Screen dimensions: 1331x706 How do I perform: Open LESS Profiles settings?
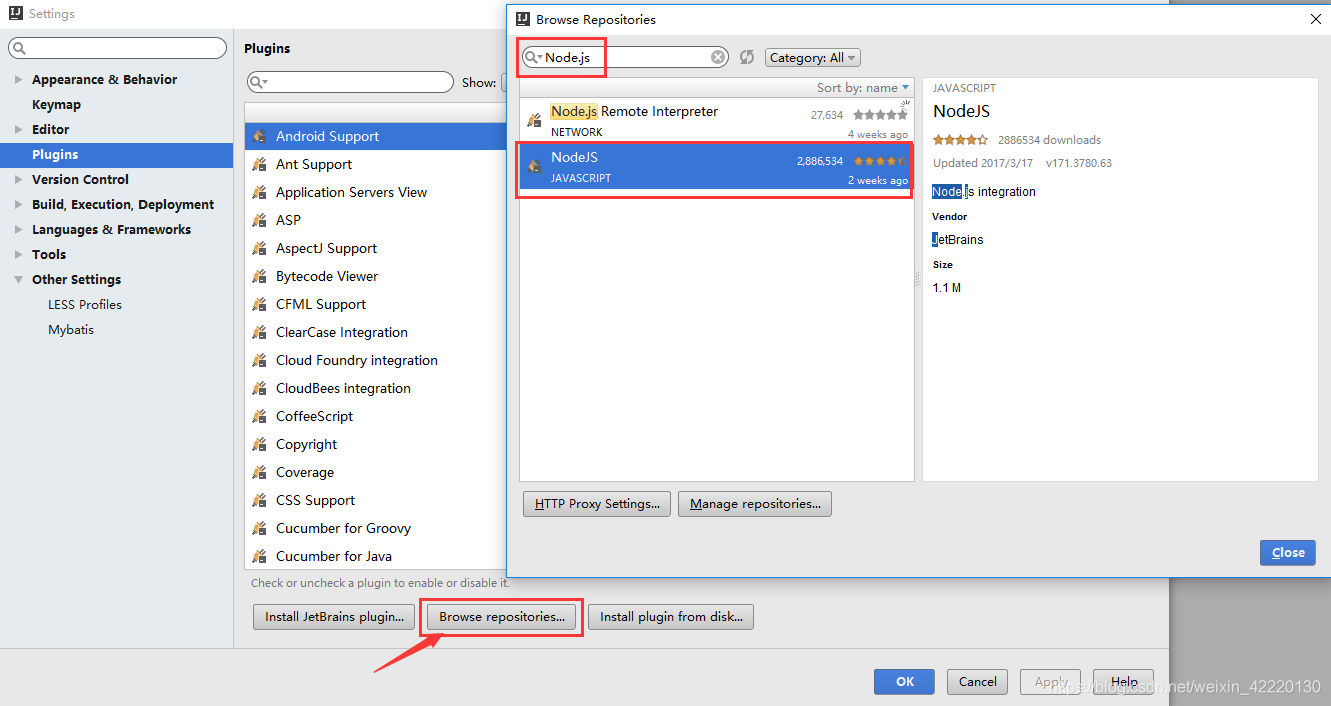coord(85,304)
